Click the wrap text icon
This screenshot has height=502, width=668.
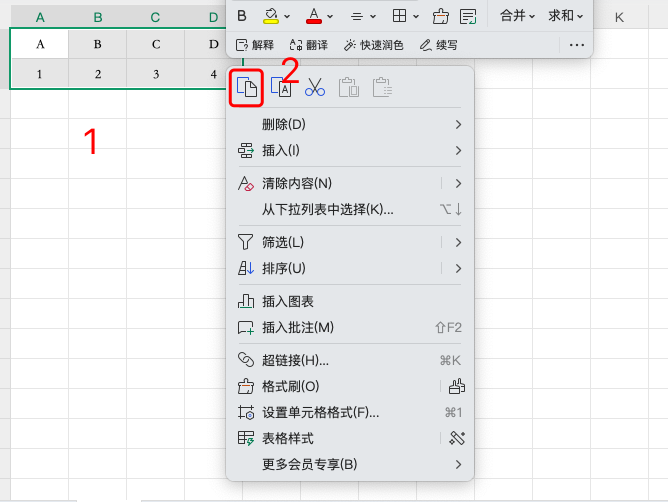click(x=468, y=17)
